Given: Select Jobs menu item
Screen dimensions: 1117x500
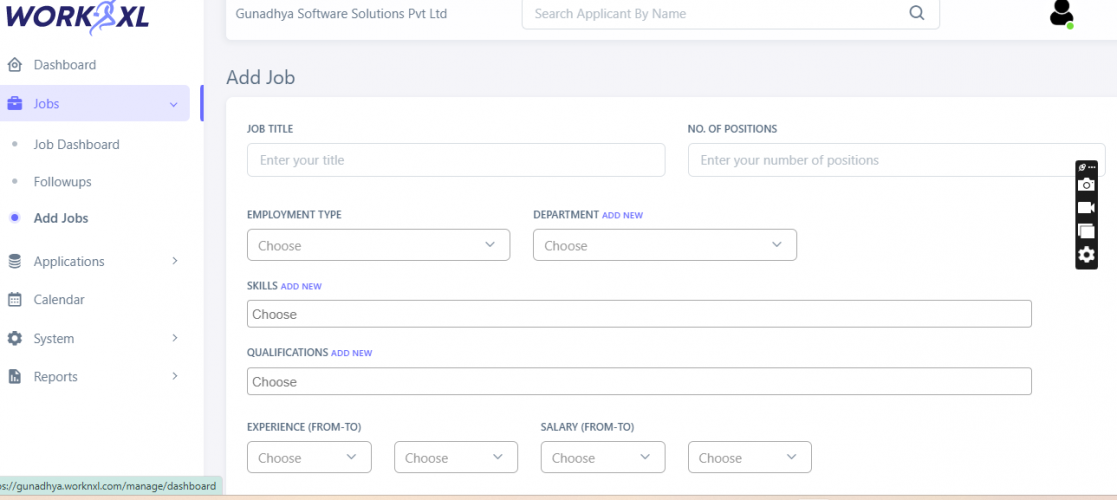Looking at the screenshot, I should click(x=95, y=103).
